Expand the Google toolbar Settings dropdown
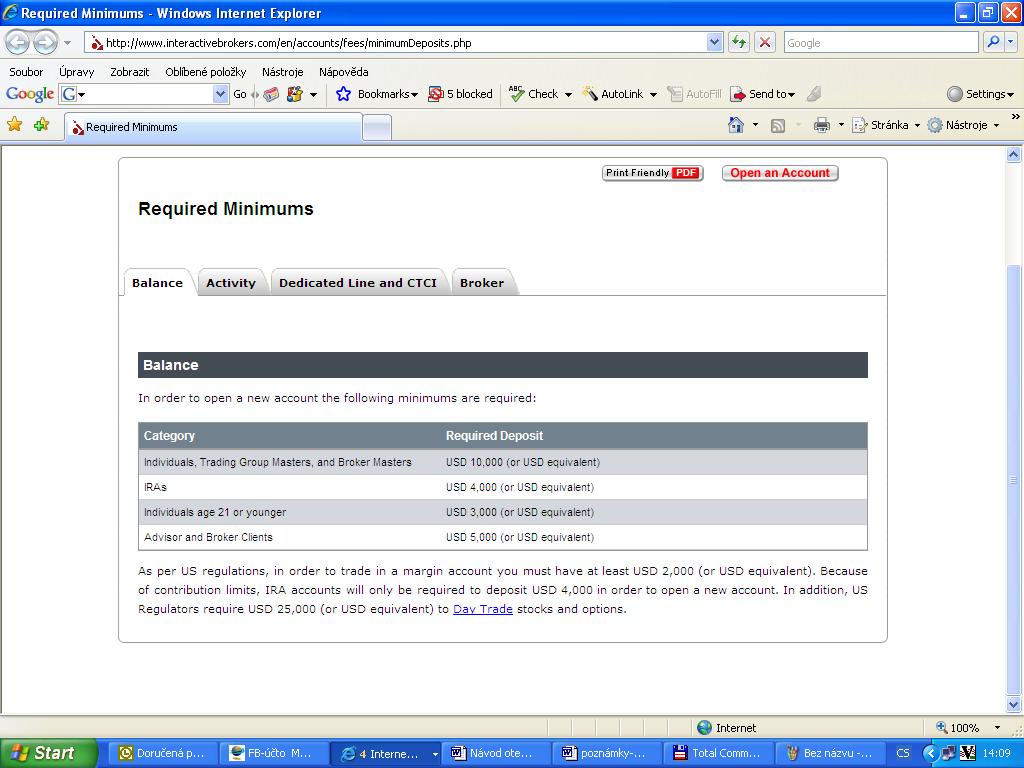 coord(981,94)
